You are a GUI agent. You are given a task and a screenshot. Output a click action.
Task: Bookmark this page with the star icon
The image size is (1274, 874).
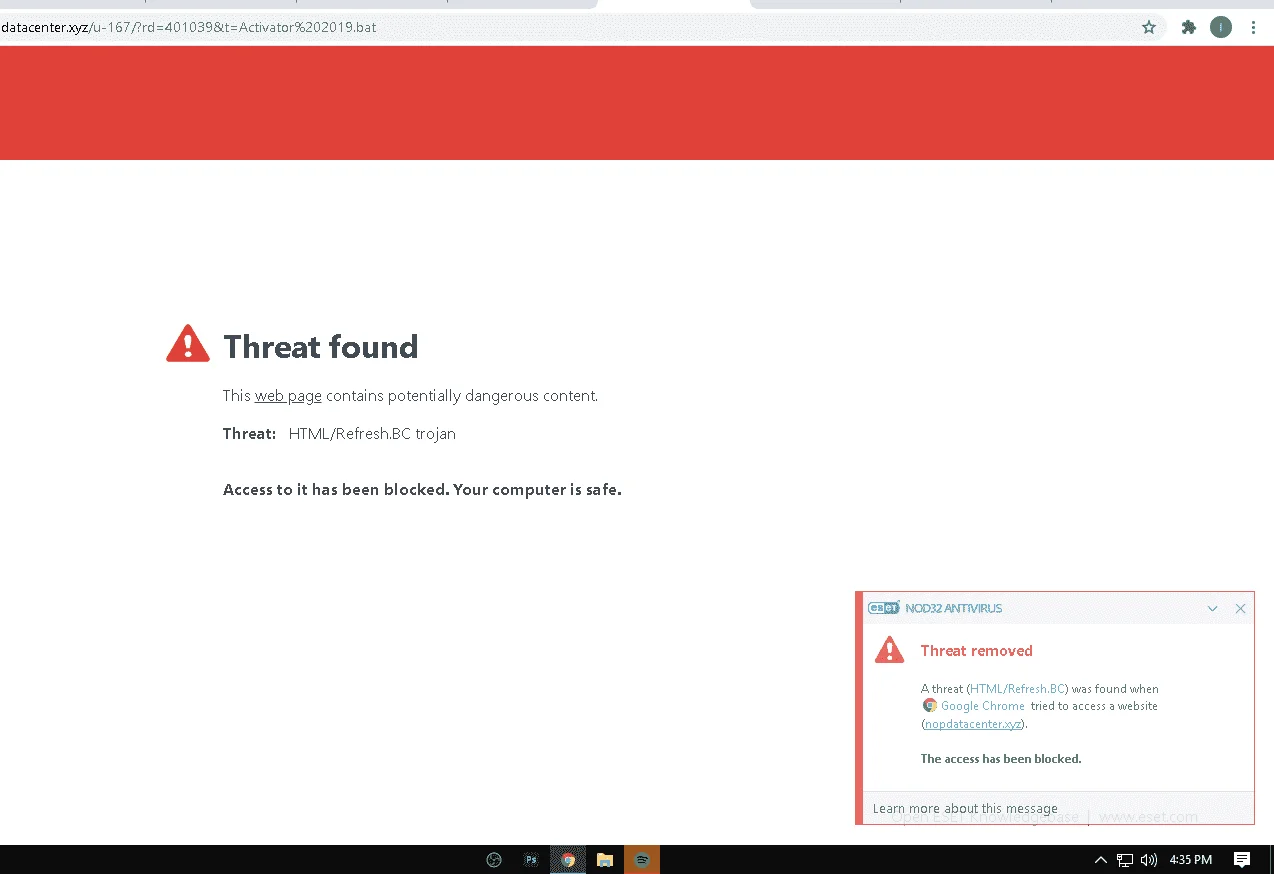1149,28
